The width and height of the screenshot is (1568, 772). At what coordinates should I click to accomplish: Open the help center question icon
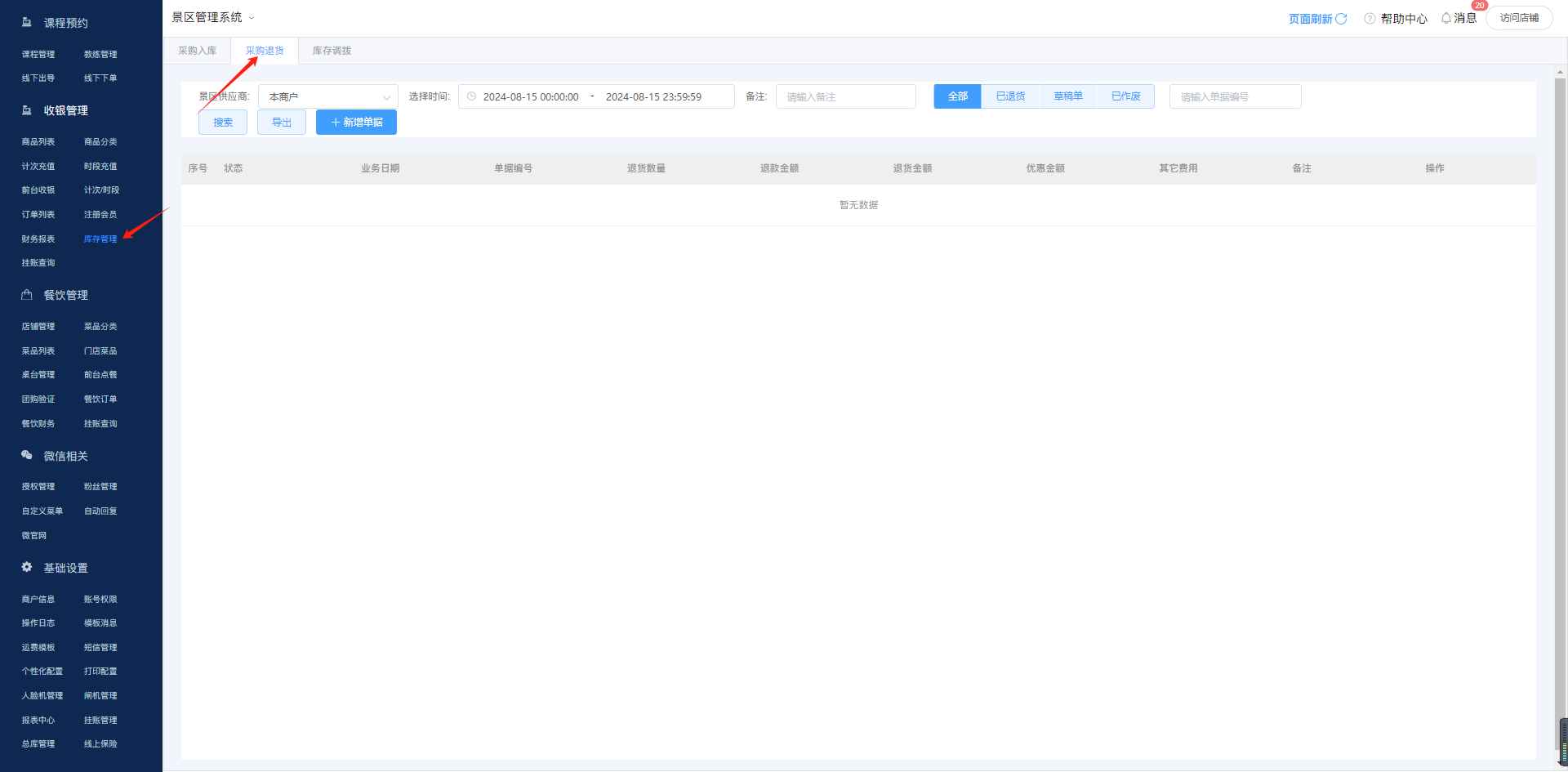point(1370,19)
